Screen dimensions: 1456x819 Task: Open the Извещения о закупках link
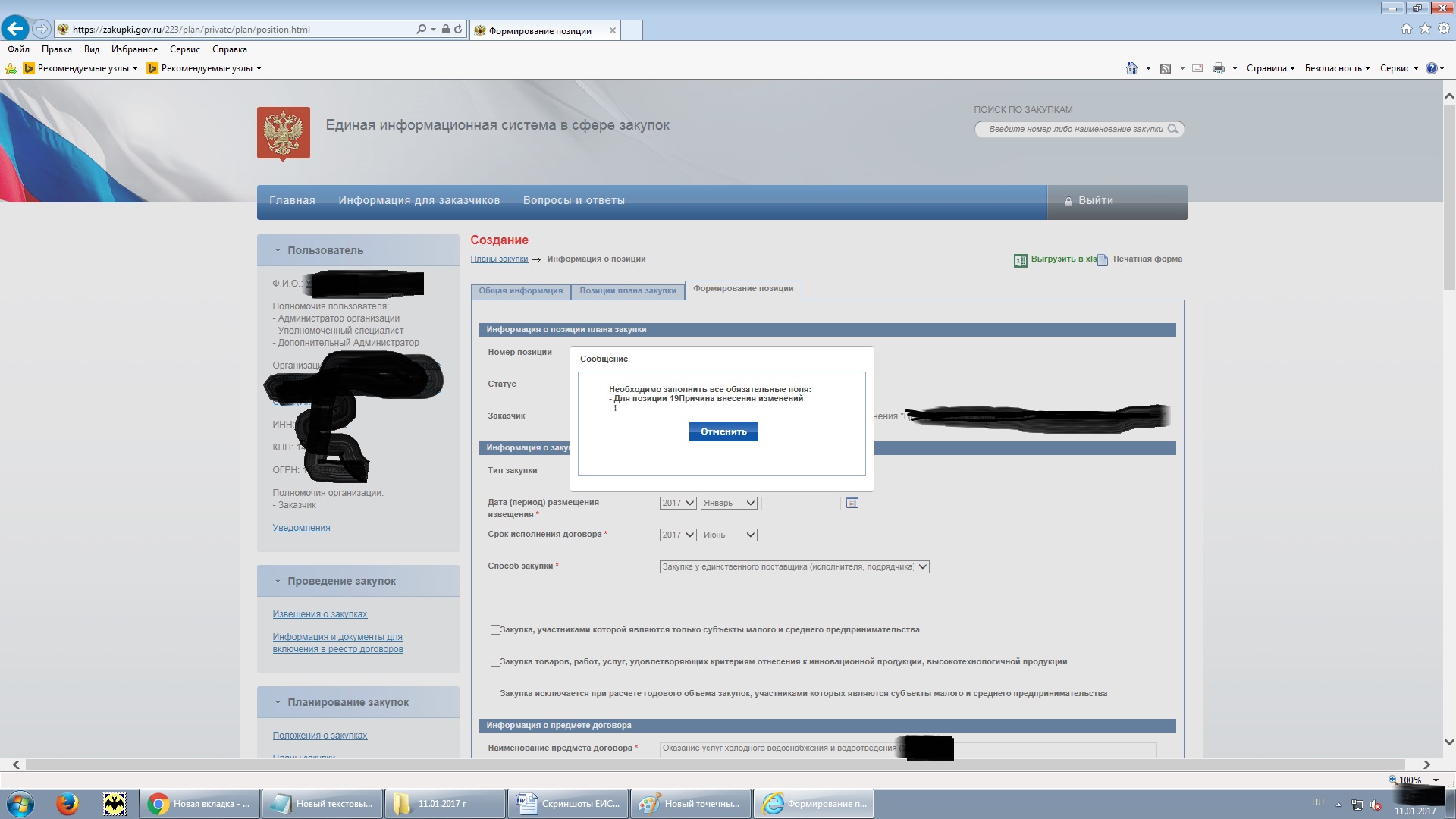[319, 614]
